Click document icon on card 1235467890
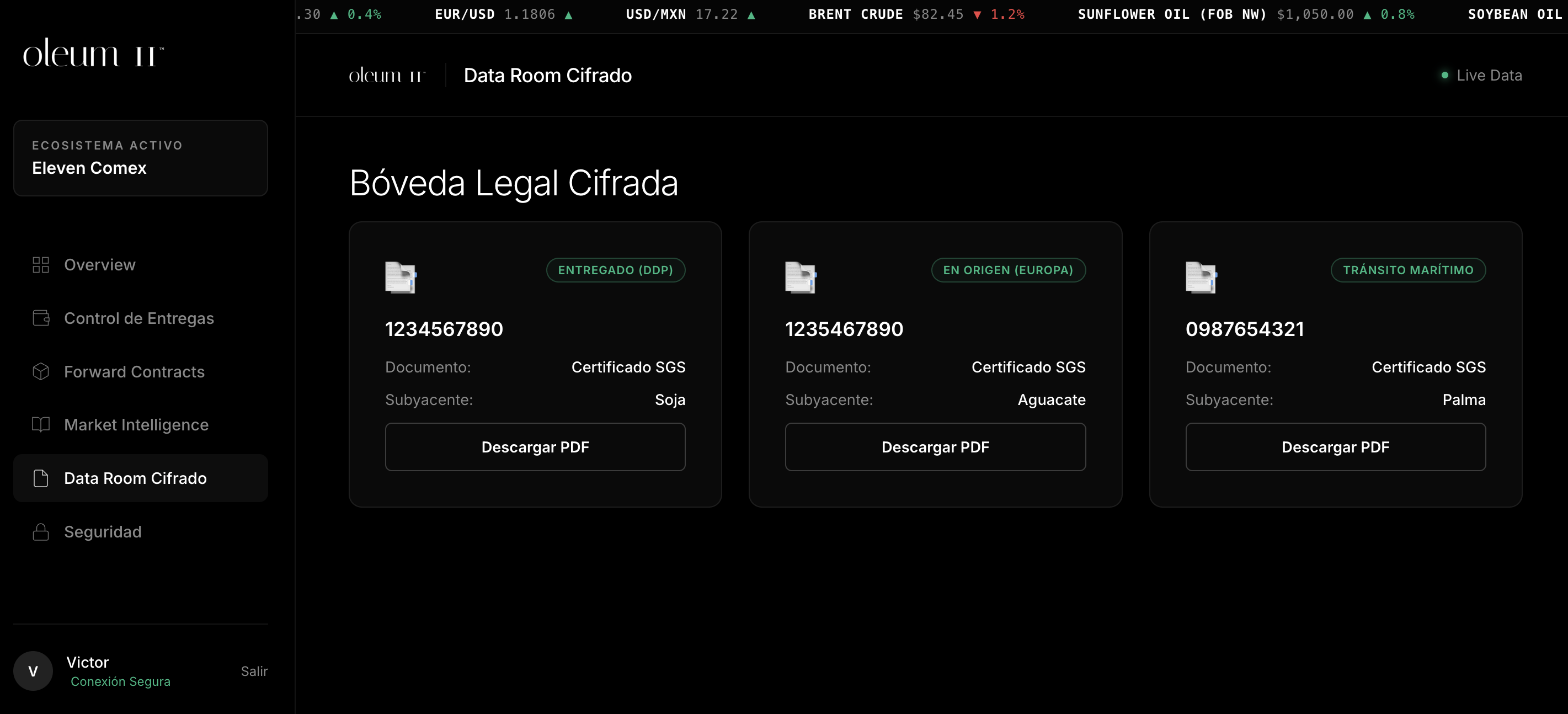This screenshot has height=714, width=1568. tap(800, 278)
